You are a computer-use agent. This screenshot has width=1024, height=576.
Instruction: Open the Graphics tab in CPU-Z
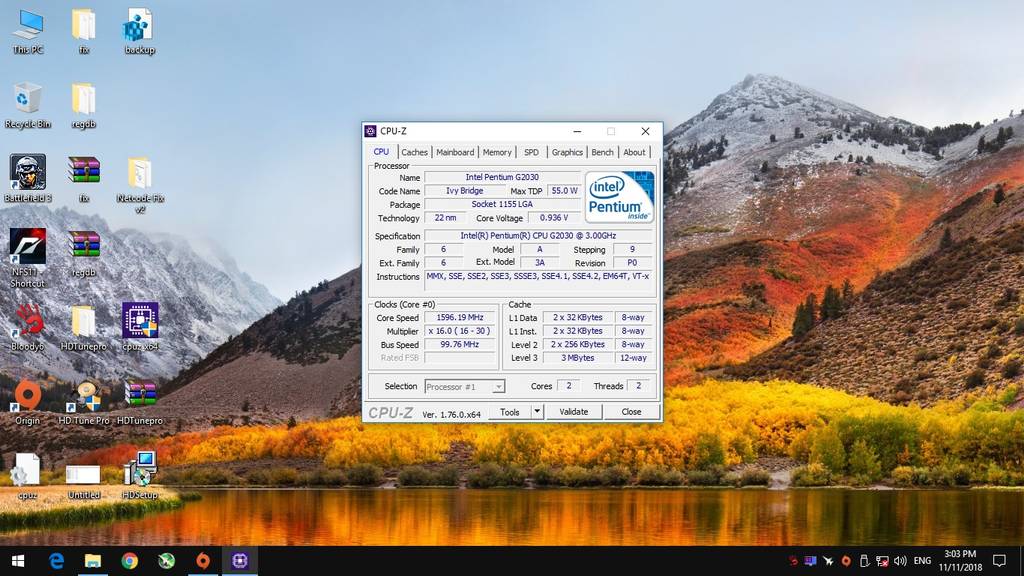pos(567,152)
